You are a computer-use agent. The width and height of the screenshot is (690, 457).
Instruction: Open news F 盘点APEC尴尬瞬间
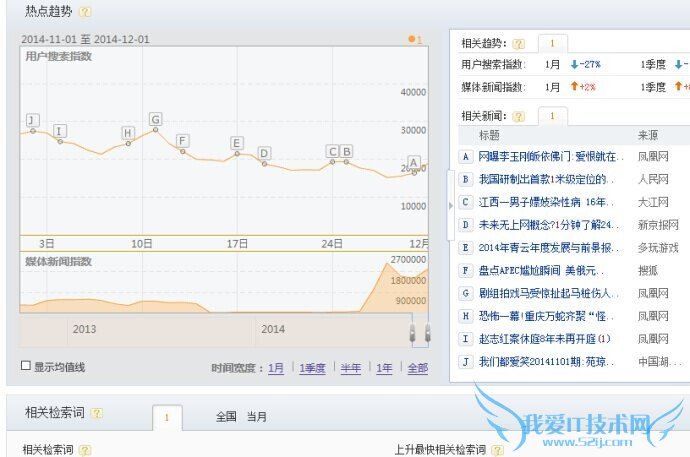click(x=541, y=271)
